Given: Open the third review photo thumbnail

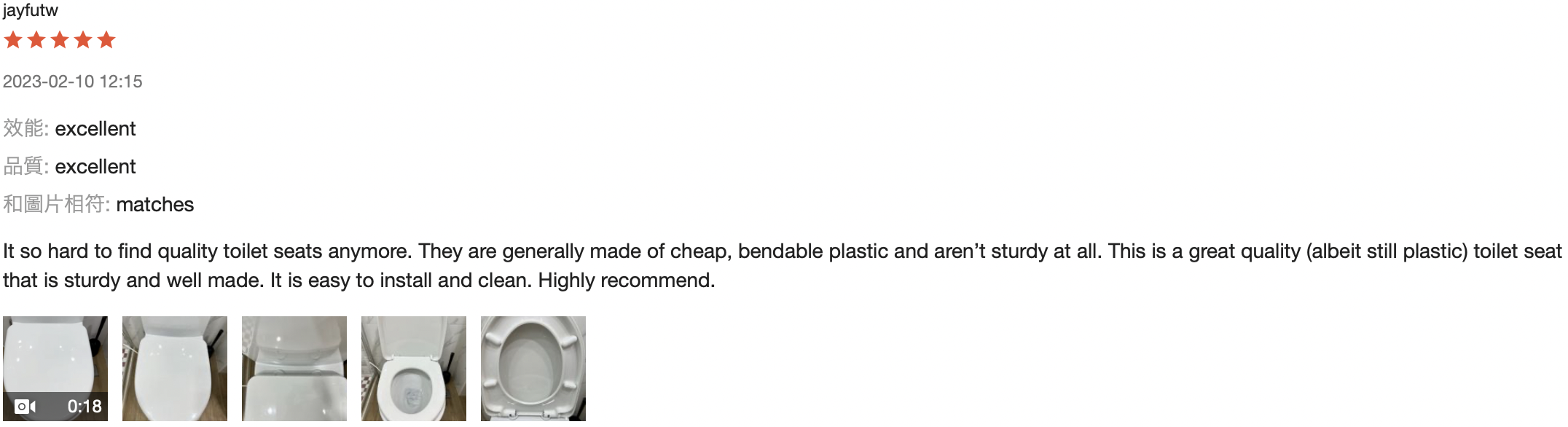Looking at the screenshot, I should pyautogui.click(x=294, y=369).
